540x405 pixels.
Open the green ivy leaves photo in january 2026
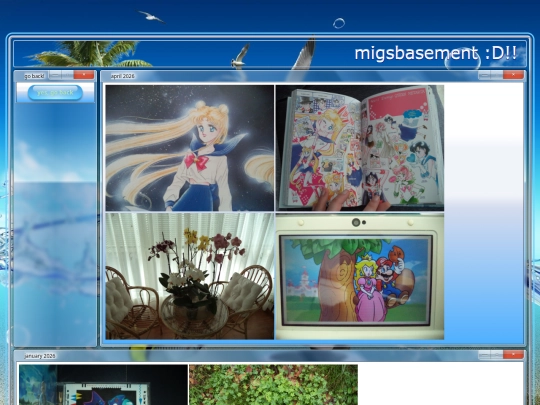tap(273, 385)
